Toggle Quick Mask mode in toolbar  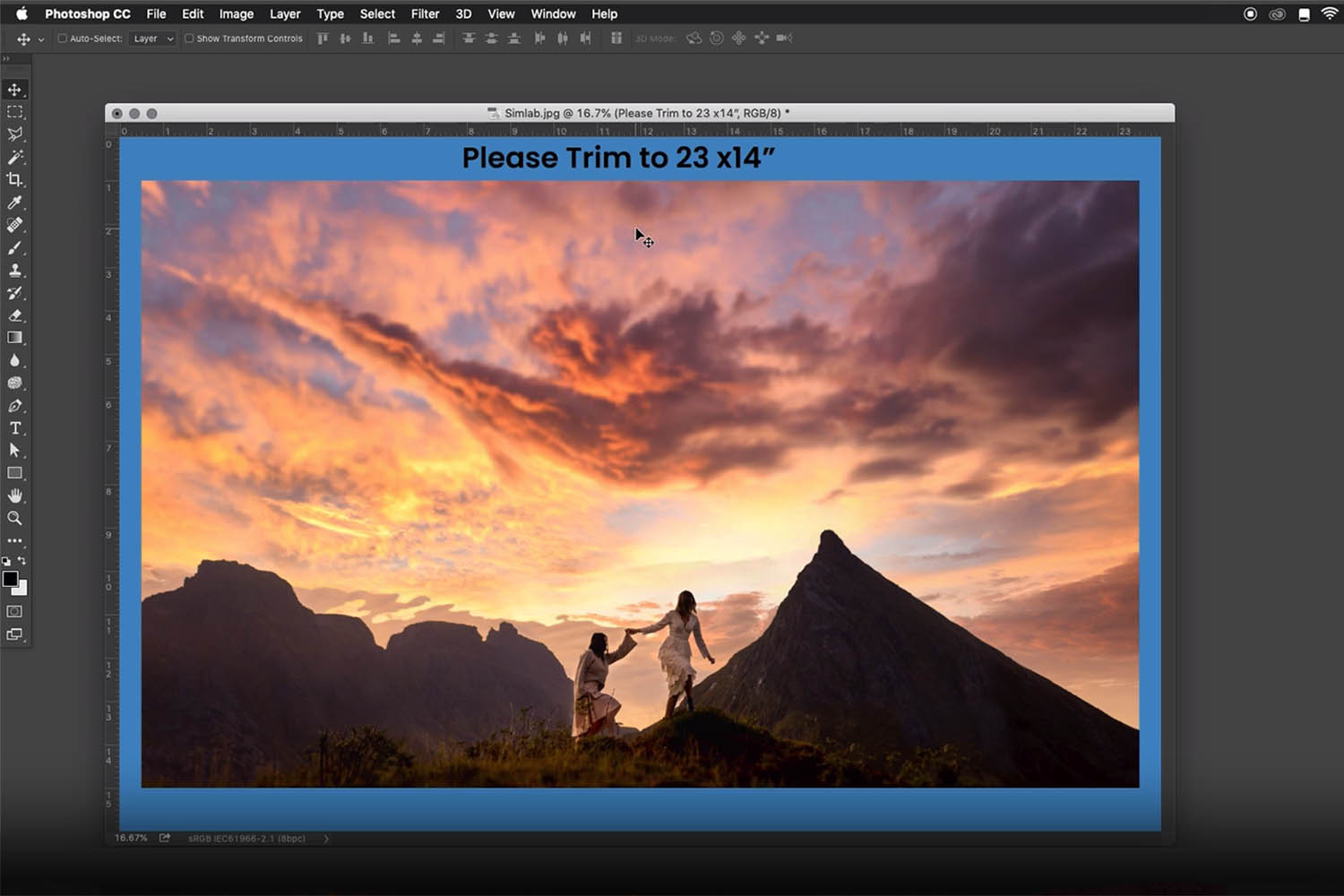[x=14, y=611]
